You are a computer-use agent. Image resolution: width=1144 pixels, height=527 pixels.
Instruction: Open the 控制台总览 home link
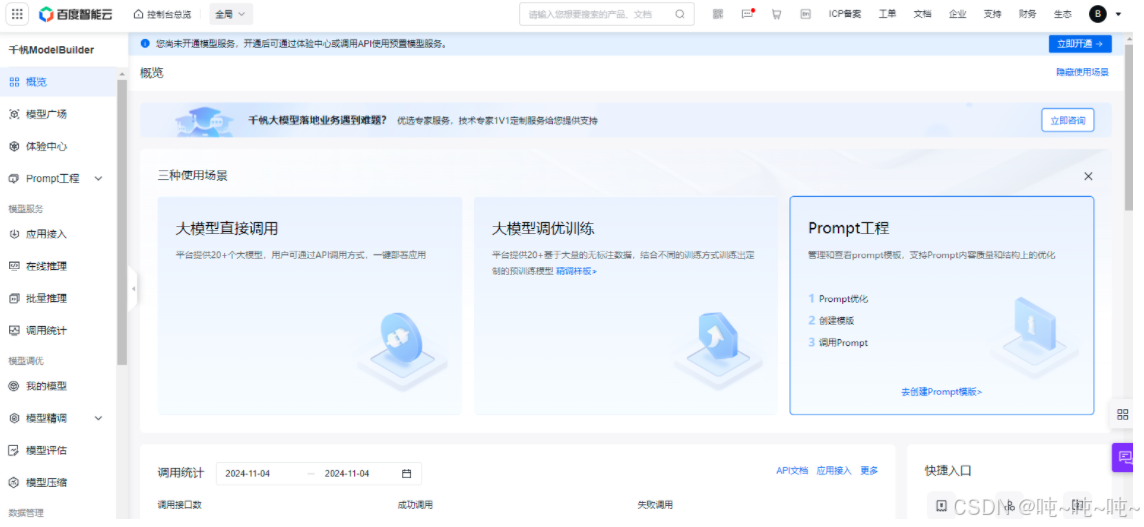(x=162, y=14)
